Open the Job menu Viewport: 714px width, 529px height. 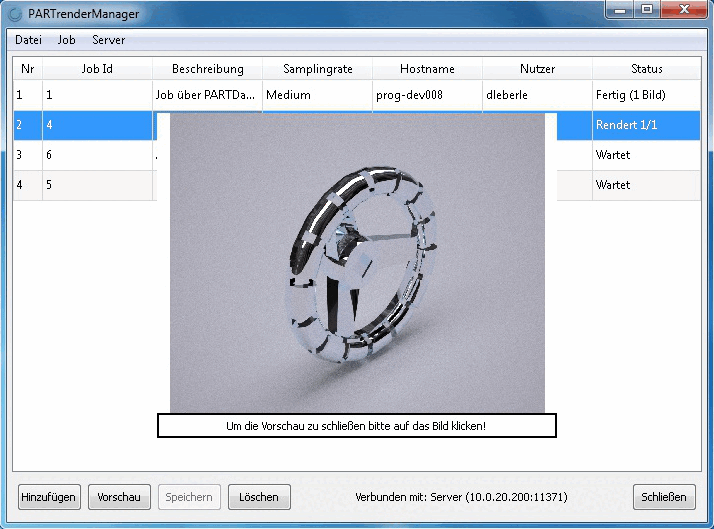[66, 40]
